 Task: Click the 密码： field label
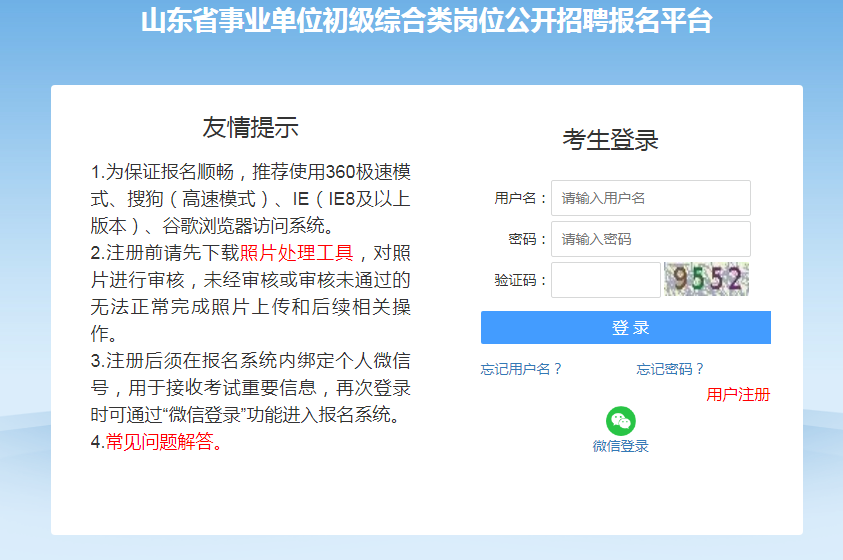528,239
